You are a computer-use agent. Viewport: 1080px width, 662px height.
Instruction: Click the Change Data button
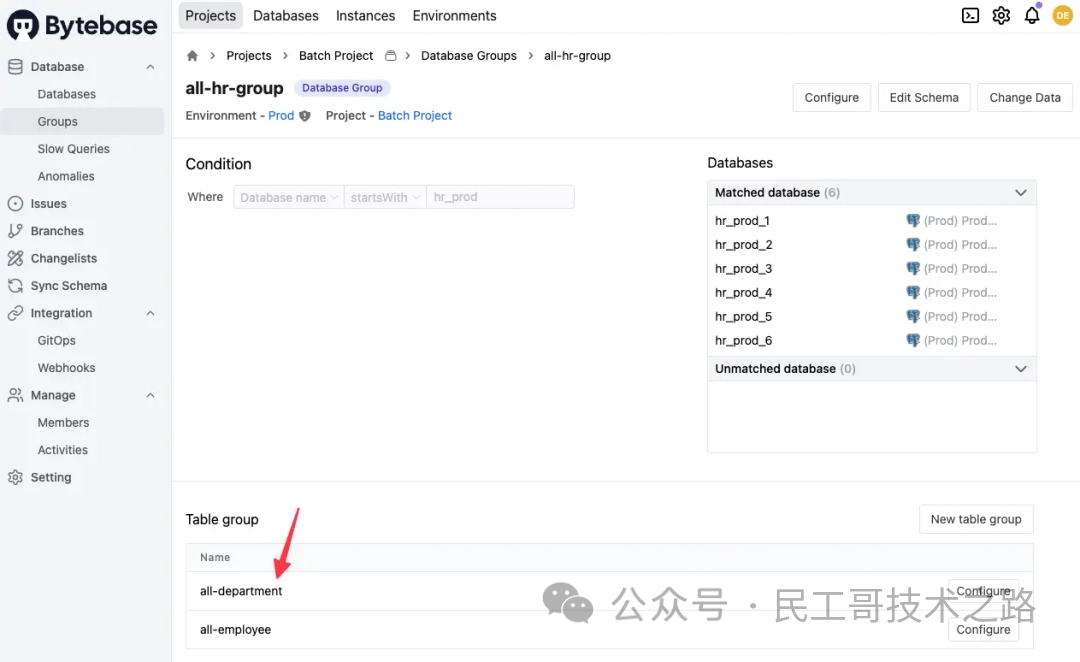pos(1024,98)
